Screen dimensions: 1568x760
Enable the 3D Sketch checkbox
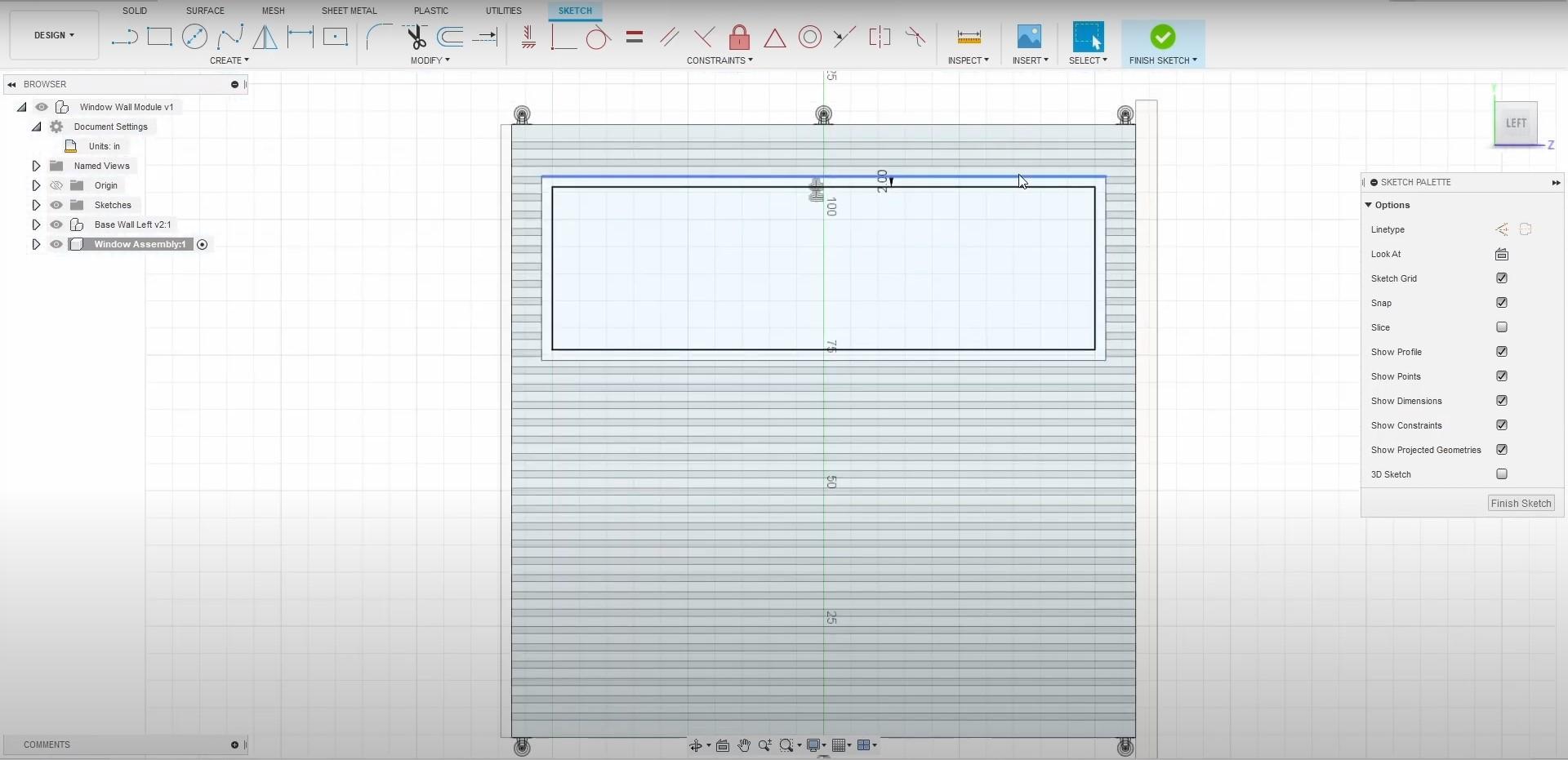pos(1501,474)
